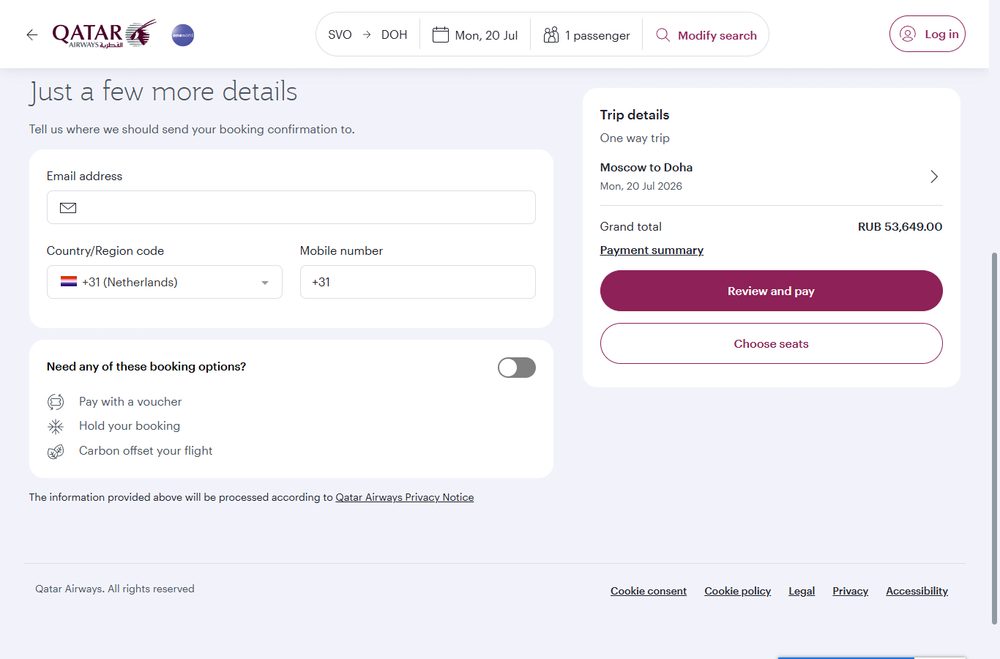Click the magnifier icon for Modify search
Viewport: 1000px width, 659px height.
pyautogui.click(x=663, y=34)
